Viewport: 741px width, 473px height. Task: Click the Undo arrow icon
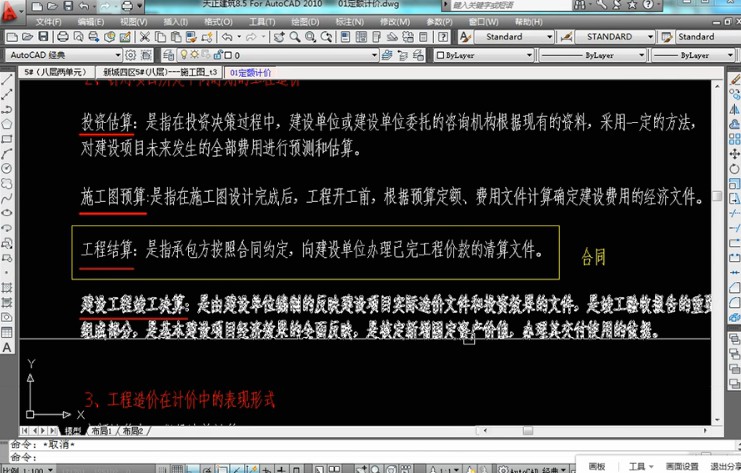click(228, 37)
